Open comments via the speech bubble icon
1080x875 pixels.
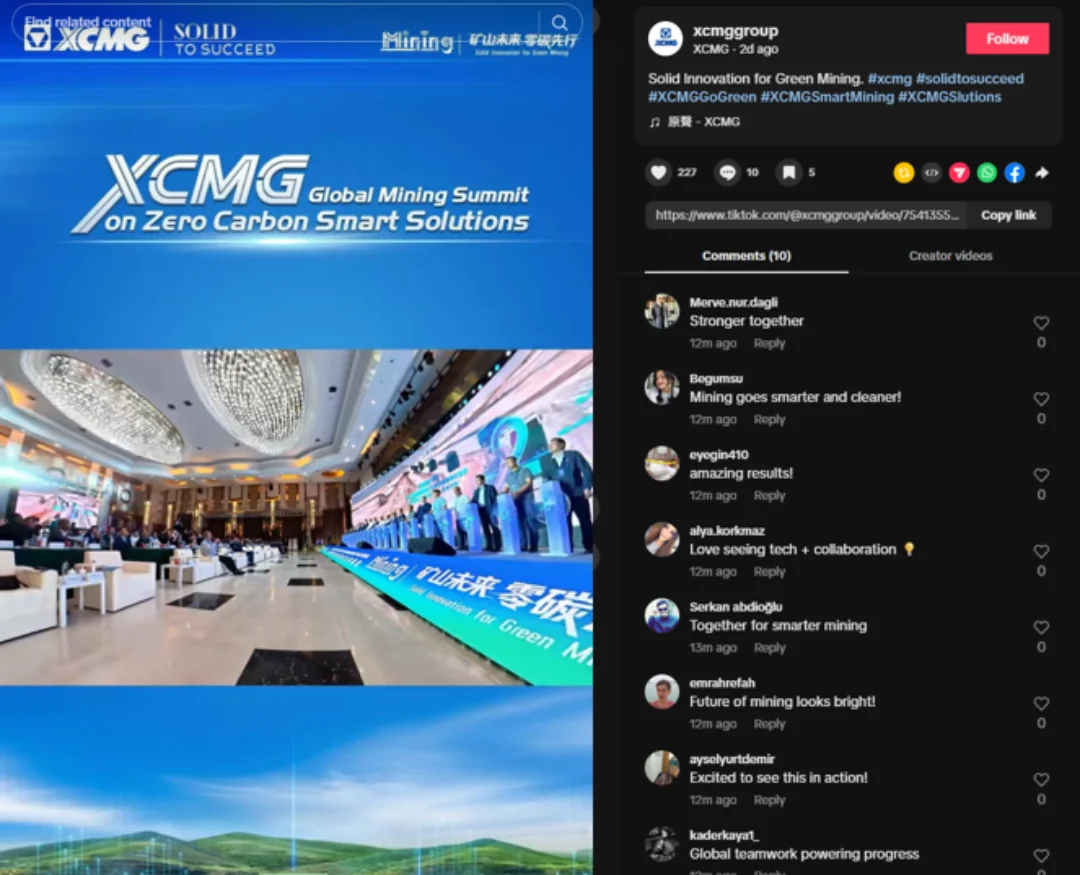point(727,172)
